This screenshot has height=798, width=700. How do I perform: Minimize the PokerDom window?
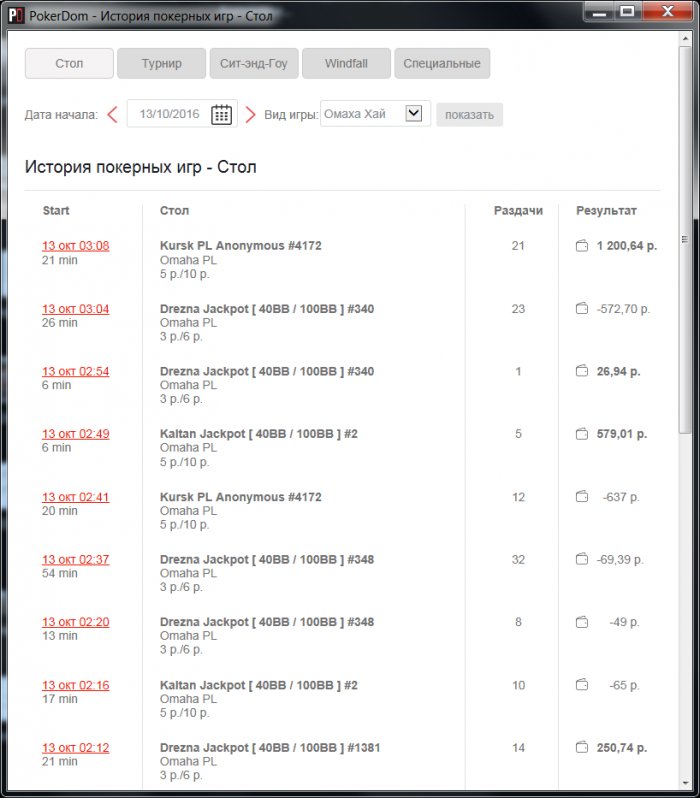tap(599, 11)
